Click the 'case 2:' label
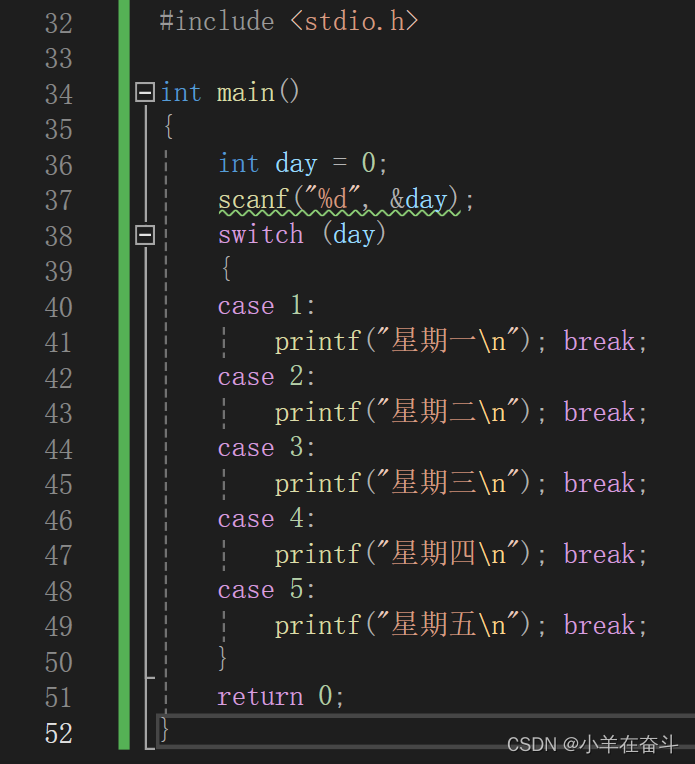This screenshot has height=764, width=695. click(266, 377)
